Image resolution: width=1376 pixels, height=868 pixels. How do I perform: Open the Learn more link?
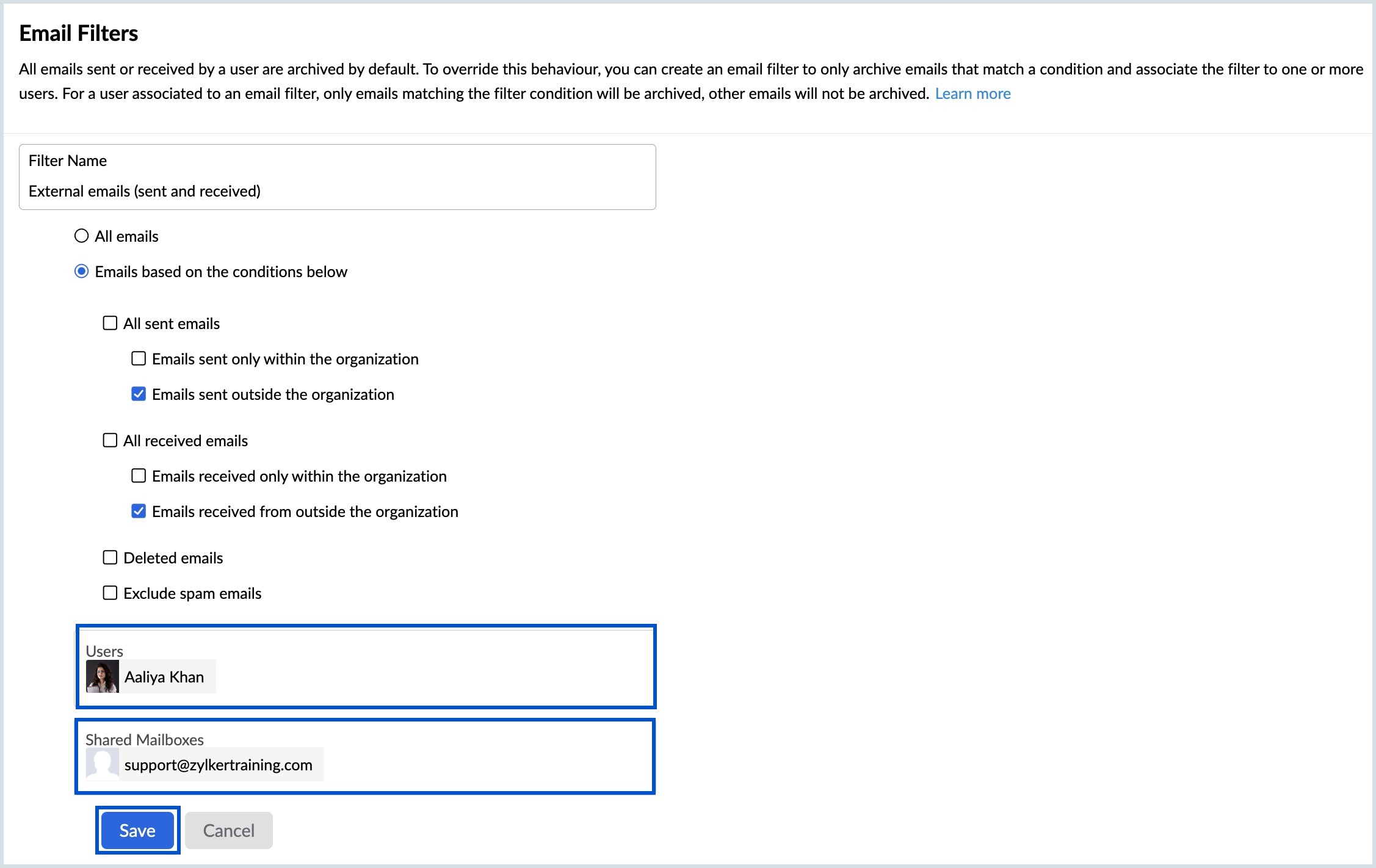(972, 93)
